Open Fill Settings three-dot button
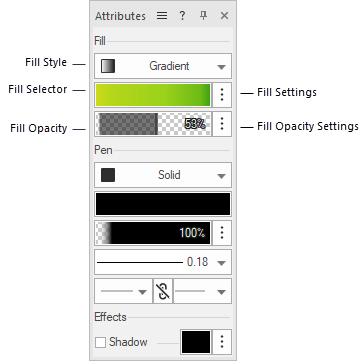Screen dimensions: 361x361 pos(222,95)
